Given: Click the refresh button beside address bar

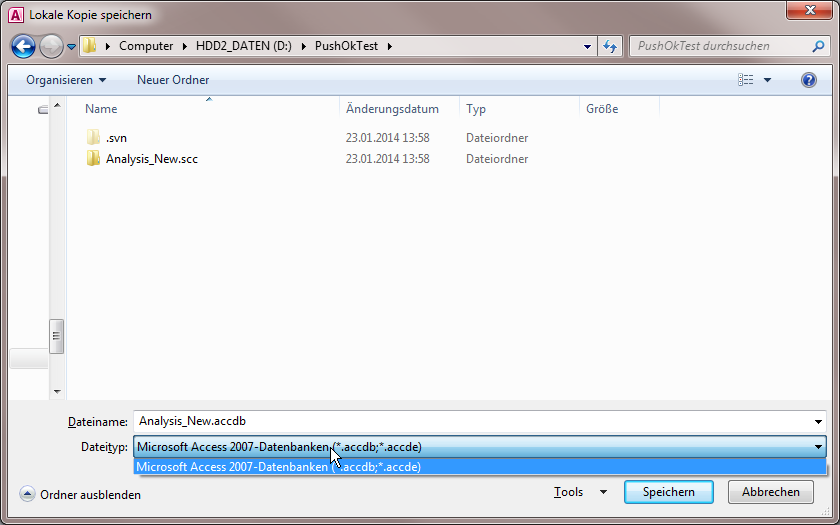Looking at the screenshot, I should [x=610, y=46].
